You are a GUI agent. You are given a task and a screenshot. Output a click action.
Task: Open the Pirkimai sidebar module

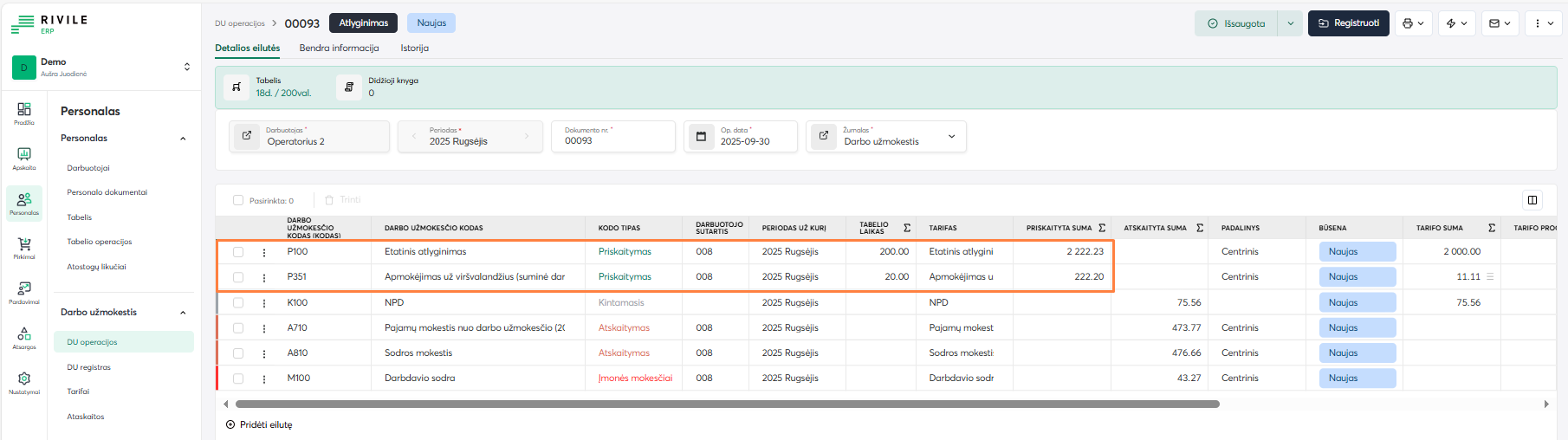point(24,248)
